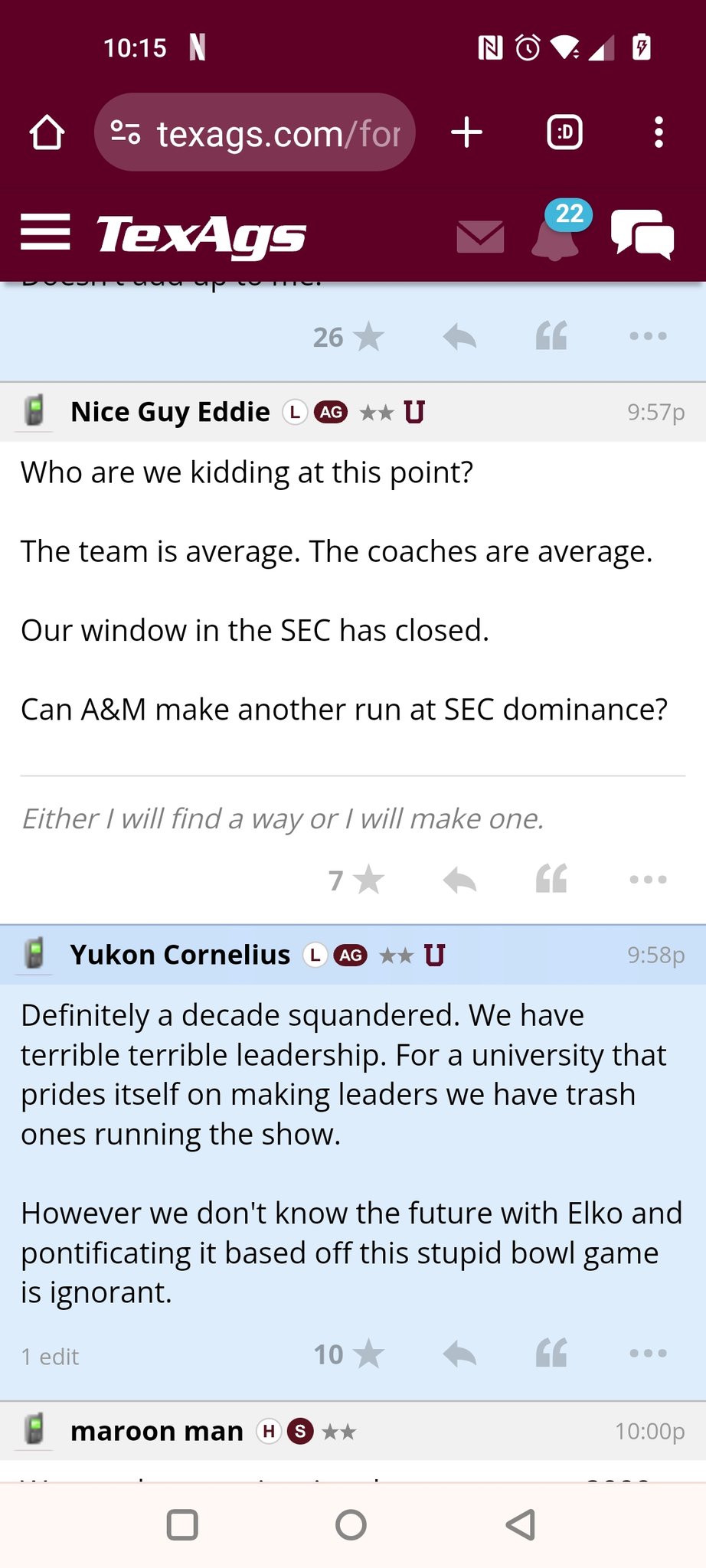Star Yukon Cornelius's post
The image size is (706, 1568).
click(x=368, y=1354)
